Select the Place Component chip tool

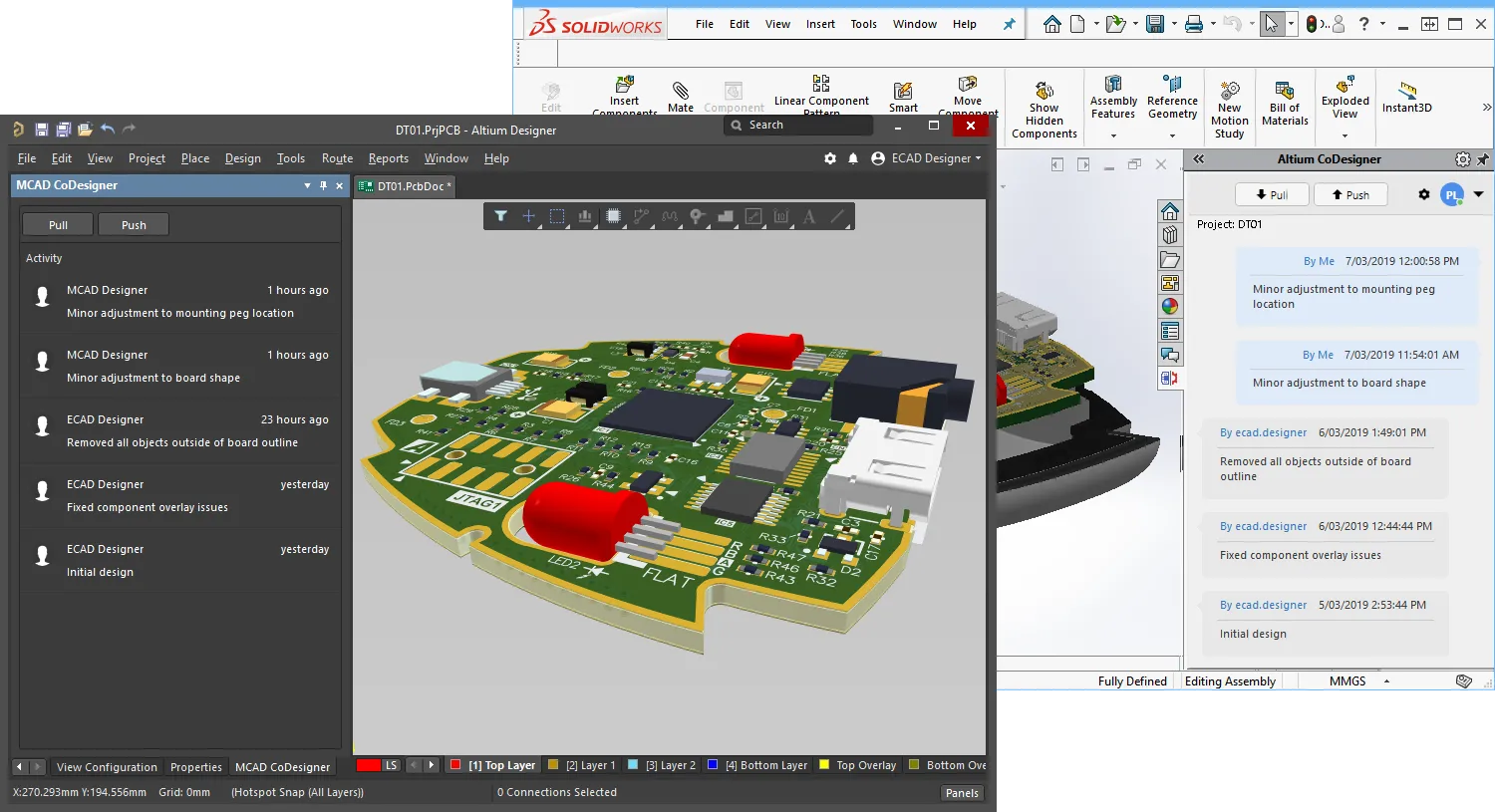coord(613,216)
